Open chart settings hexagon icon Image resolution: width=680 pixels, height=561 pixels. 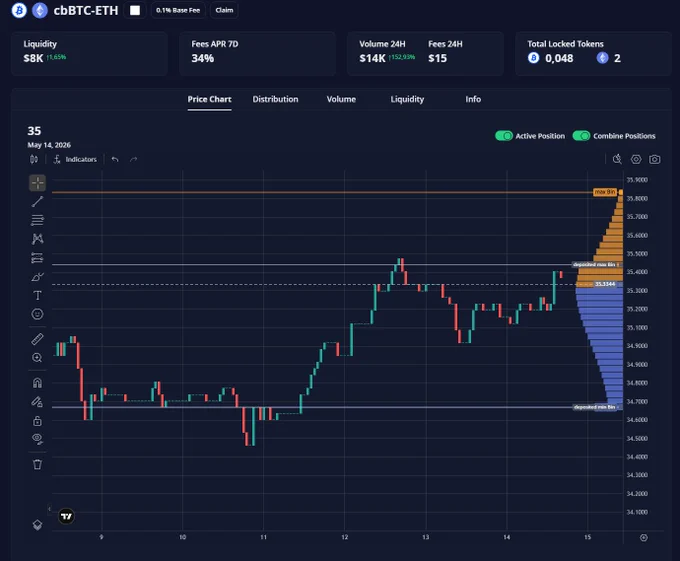pyautogui.click(x=636, y=159)
